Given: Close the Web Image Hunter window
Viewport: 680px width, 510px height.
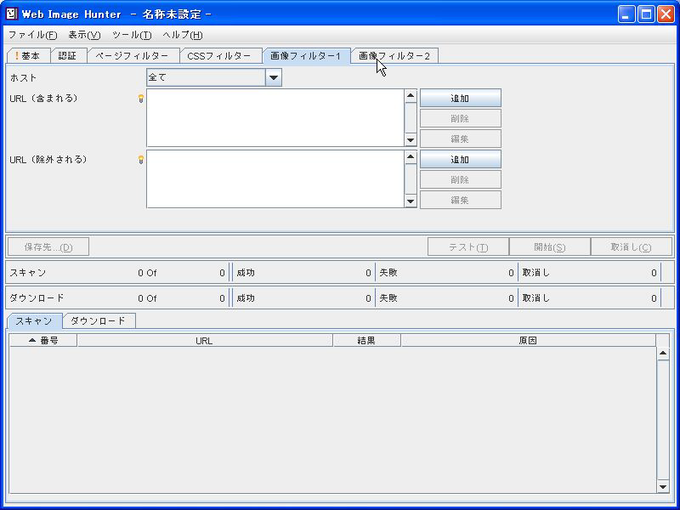Looking at the screenshot, I should (x=666, y=14).
